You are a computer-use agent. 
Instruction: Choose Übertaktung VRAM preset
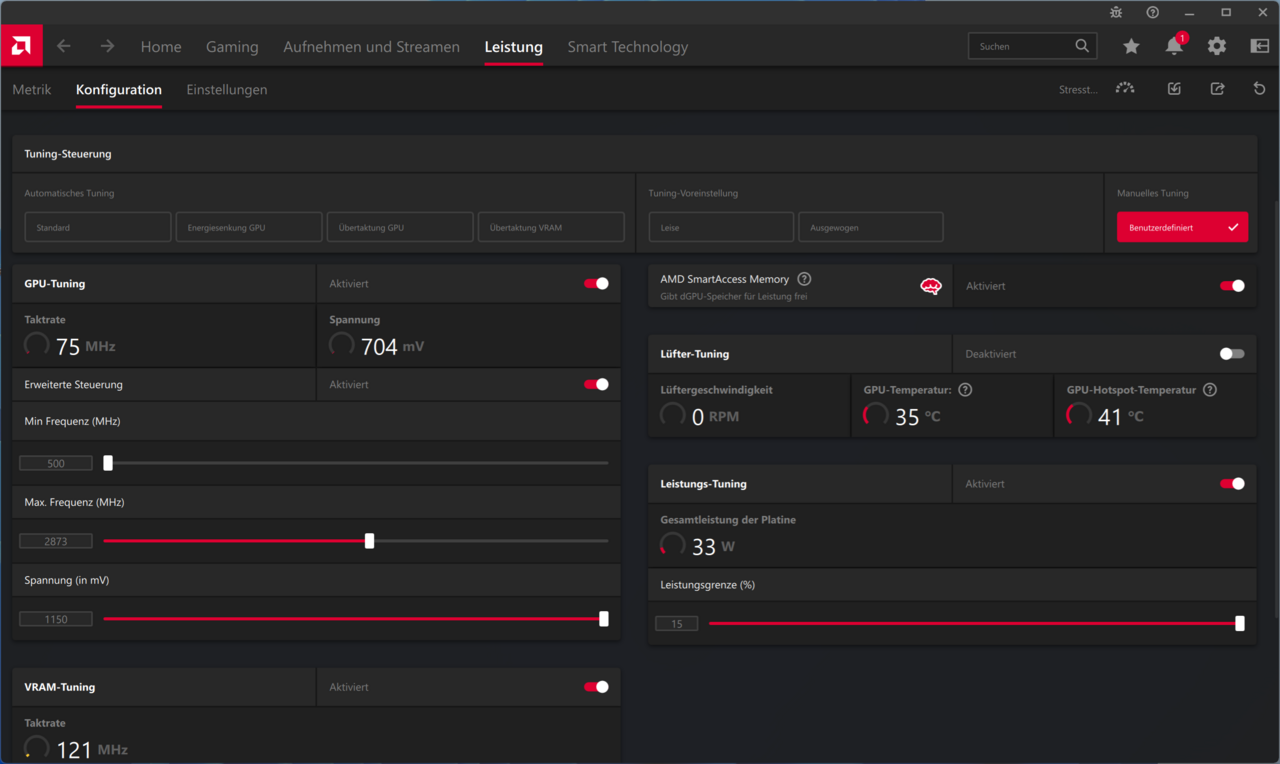tap(551, 227)
